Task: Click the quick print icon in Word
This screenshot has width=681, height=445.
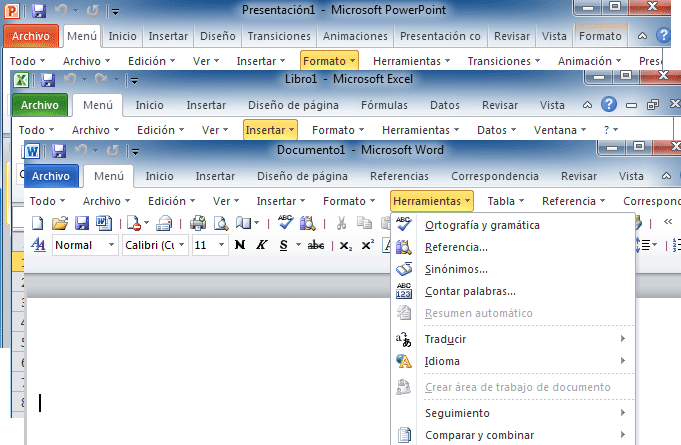Action: [198, 223]
